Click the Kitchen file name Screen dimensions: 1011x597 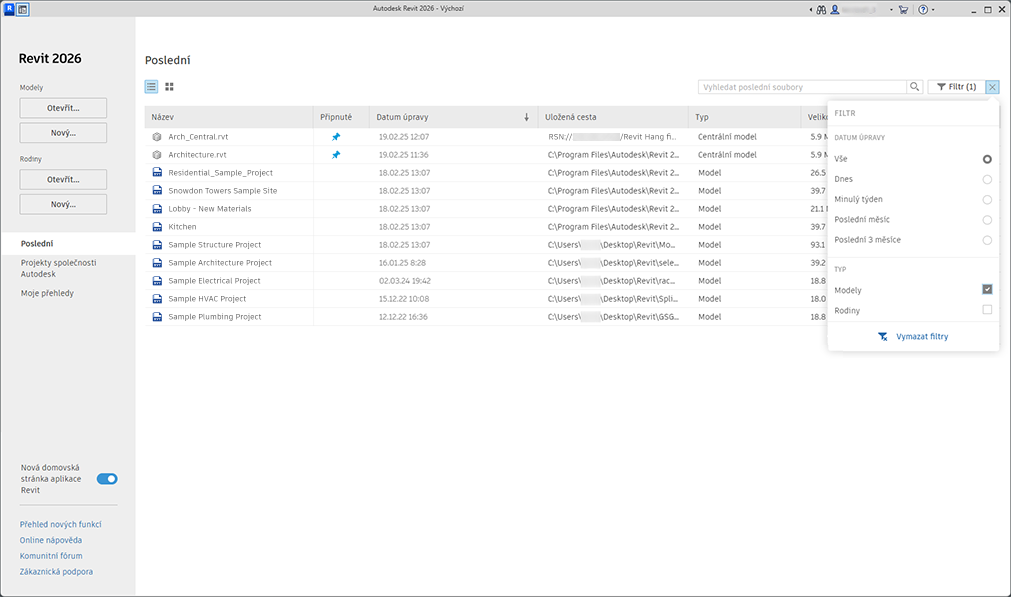pos(182,227)
